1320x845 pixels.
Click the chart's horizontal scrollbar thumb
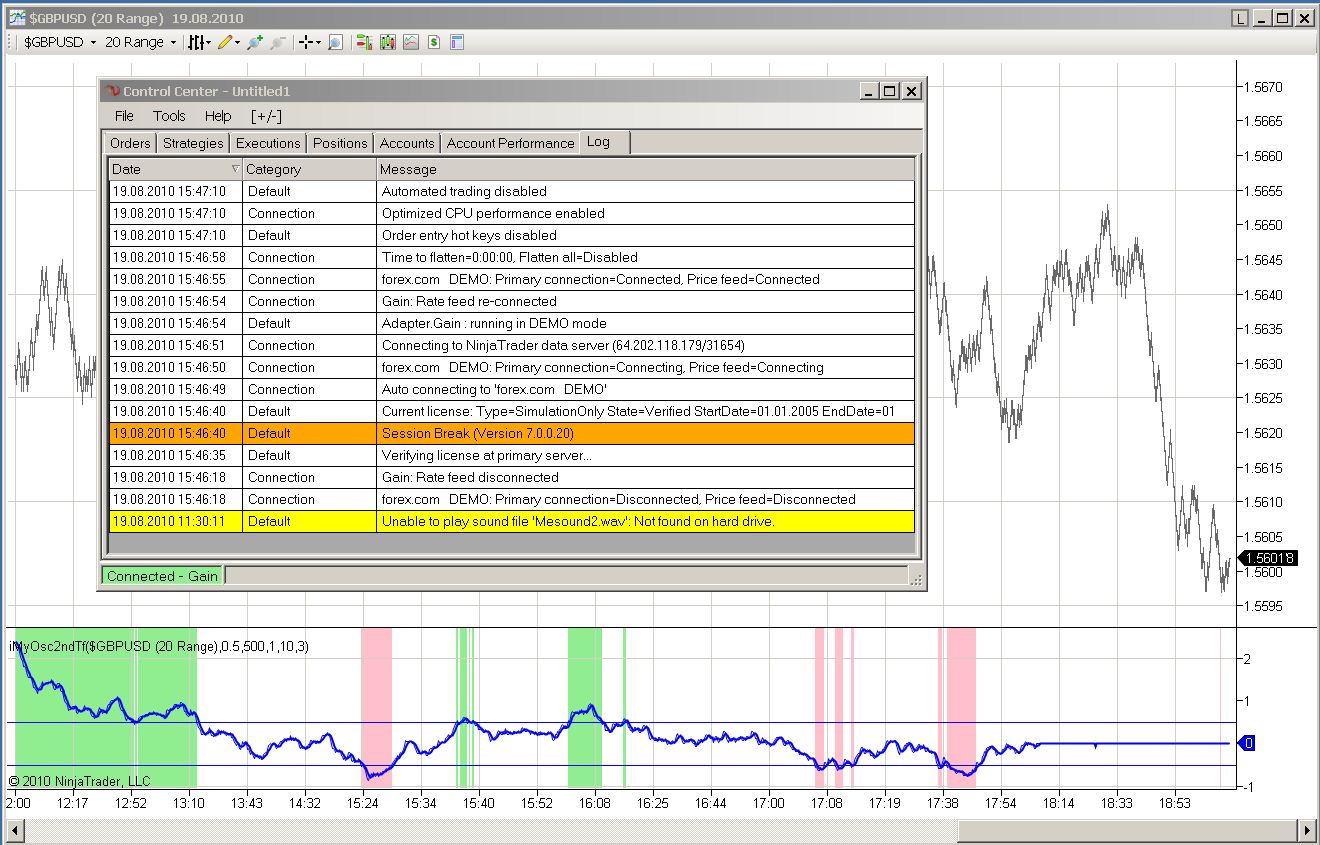coord(1128,830)
